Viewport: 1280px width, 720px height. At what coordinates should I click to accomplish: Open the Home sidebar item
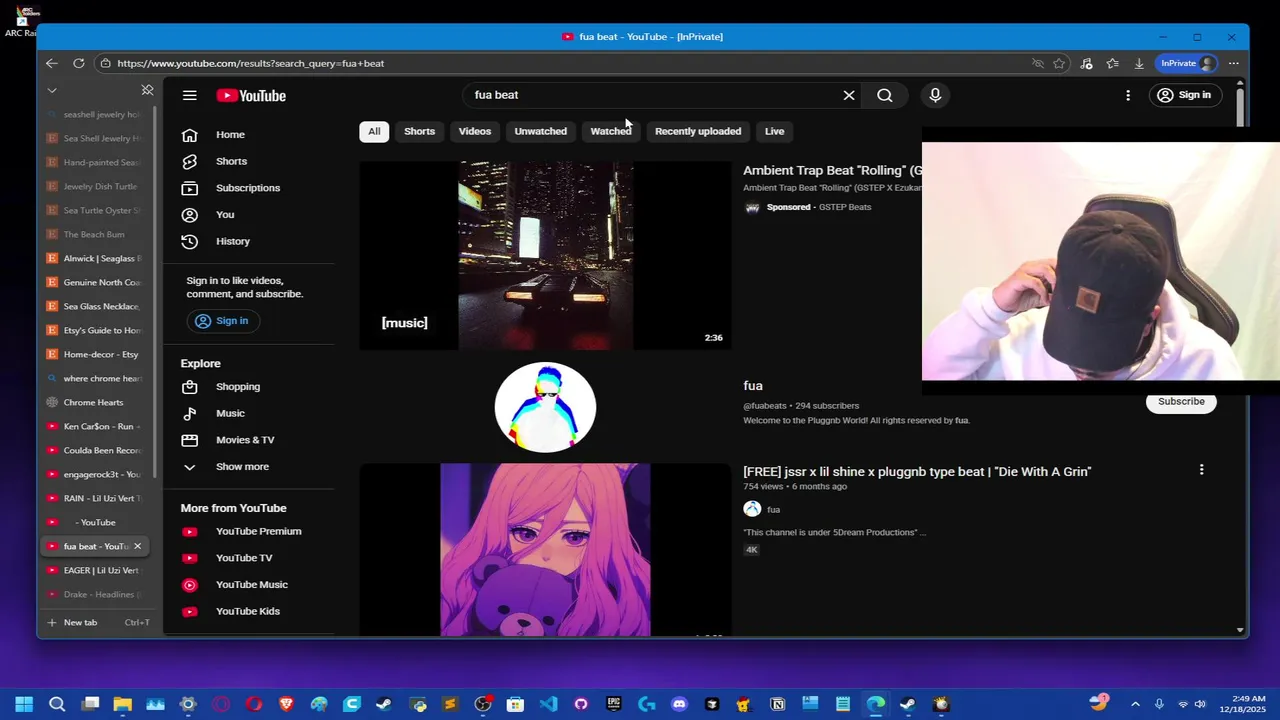tap(248, 134)
